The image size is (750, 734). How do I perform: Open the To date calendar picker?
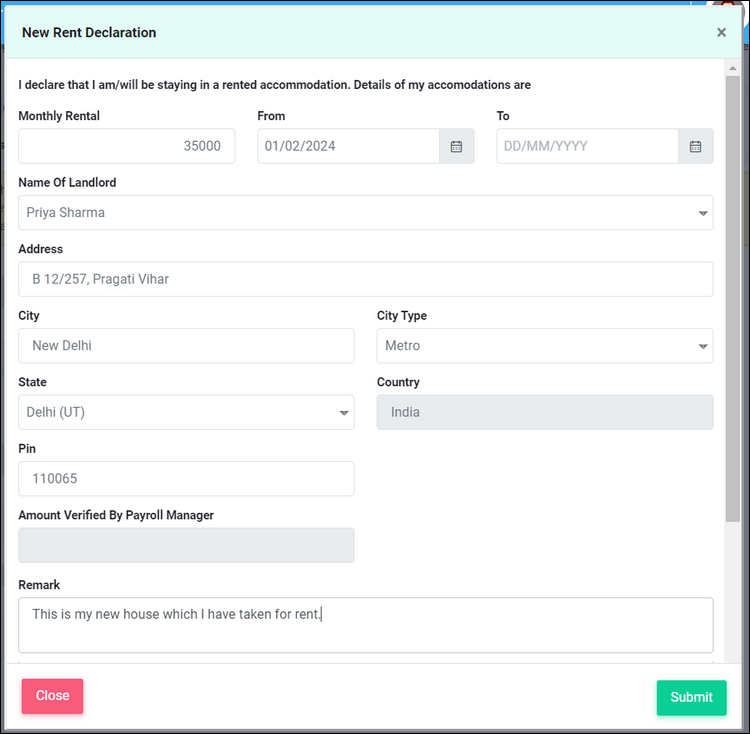695,146
